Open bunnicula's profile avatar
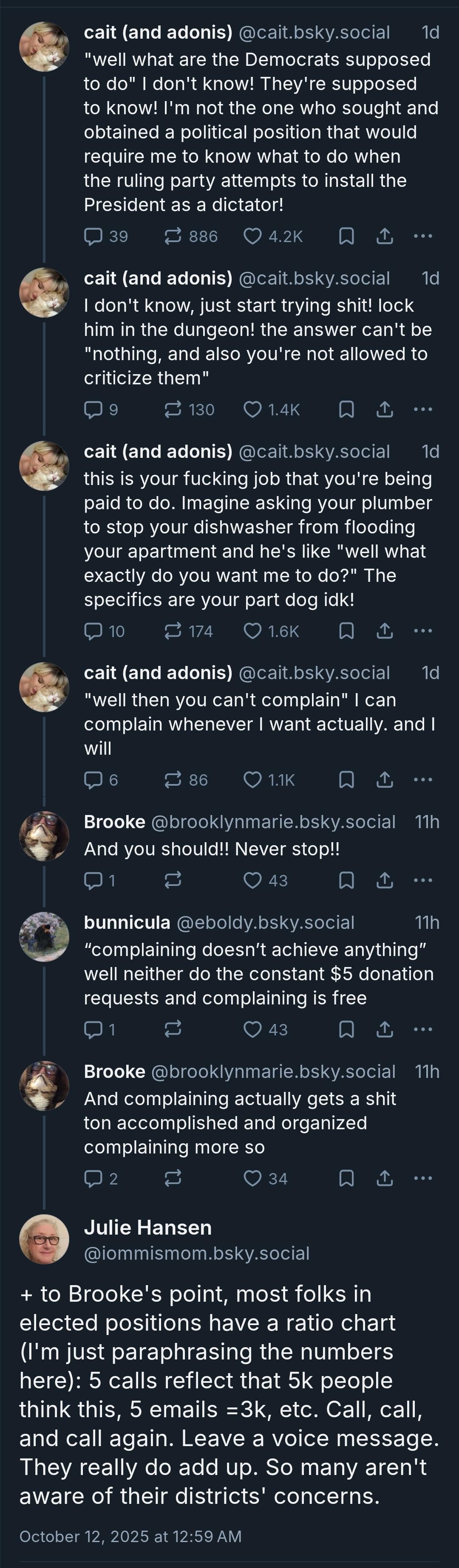Image resolution: width=459 pixels, height=1568 pixels. tap(45, 937)
